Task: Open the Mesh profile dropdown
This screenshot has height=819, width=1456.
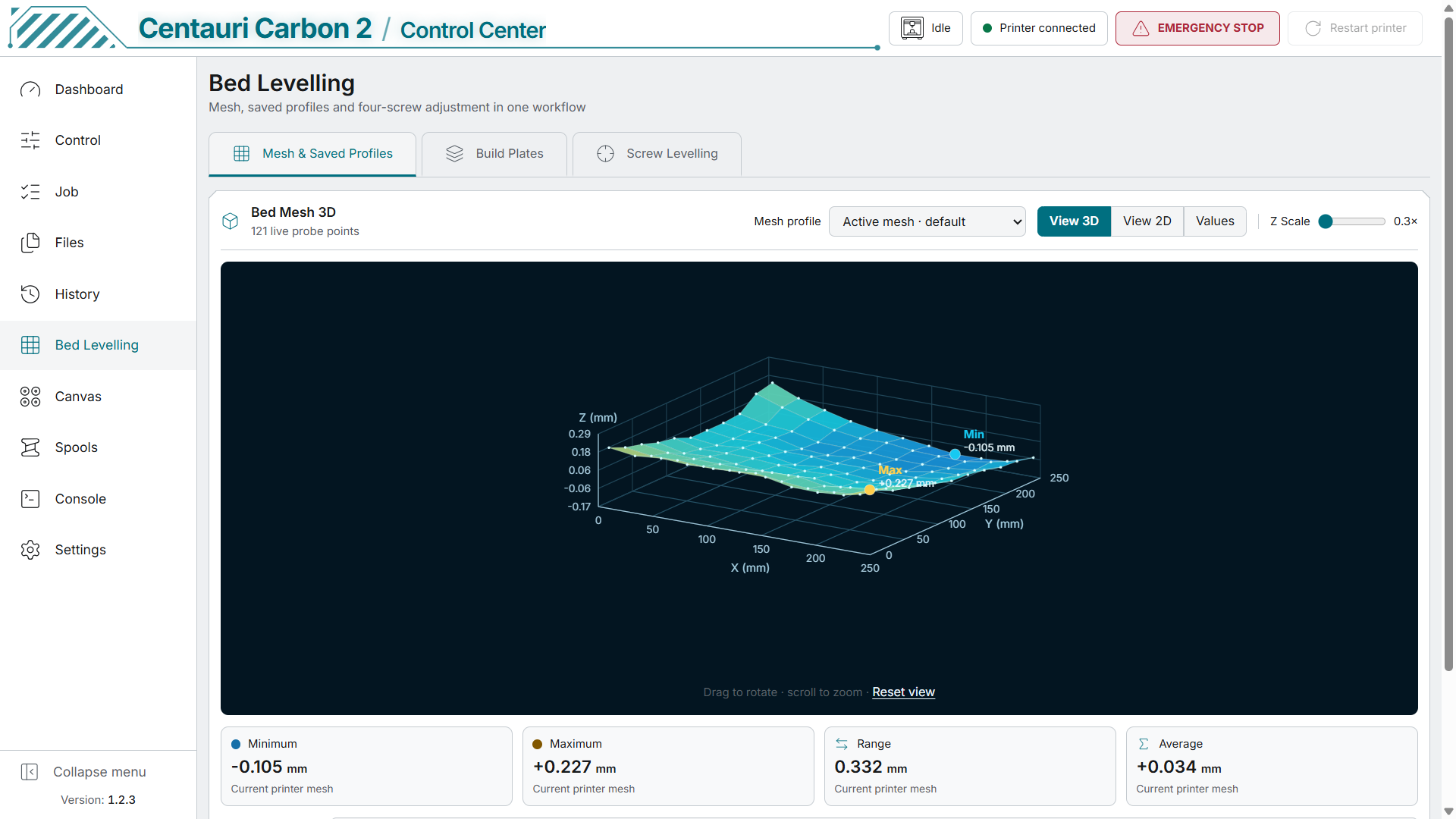Action: (x=927, y=221)
